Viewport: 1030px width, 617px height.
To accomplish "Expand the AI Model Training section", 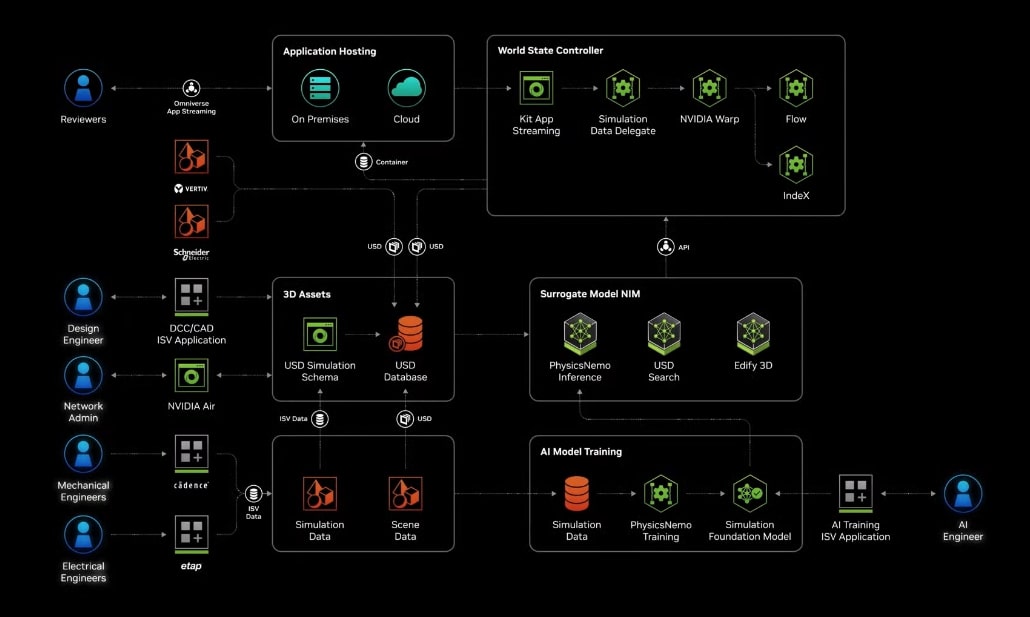I will click(580, 451).
